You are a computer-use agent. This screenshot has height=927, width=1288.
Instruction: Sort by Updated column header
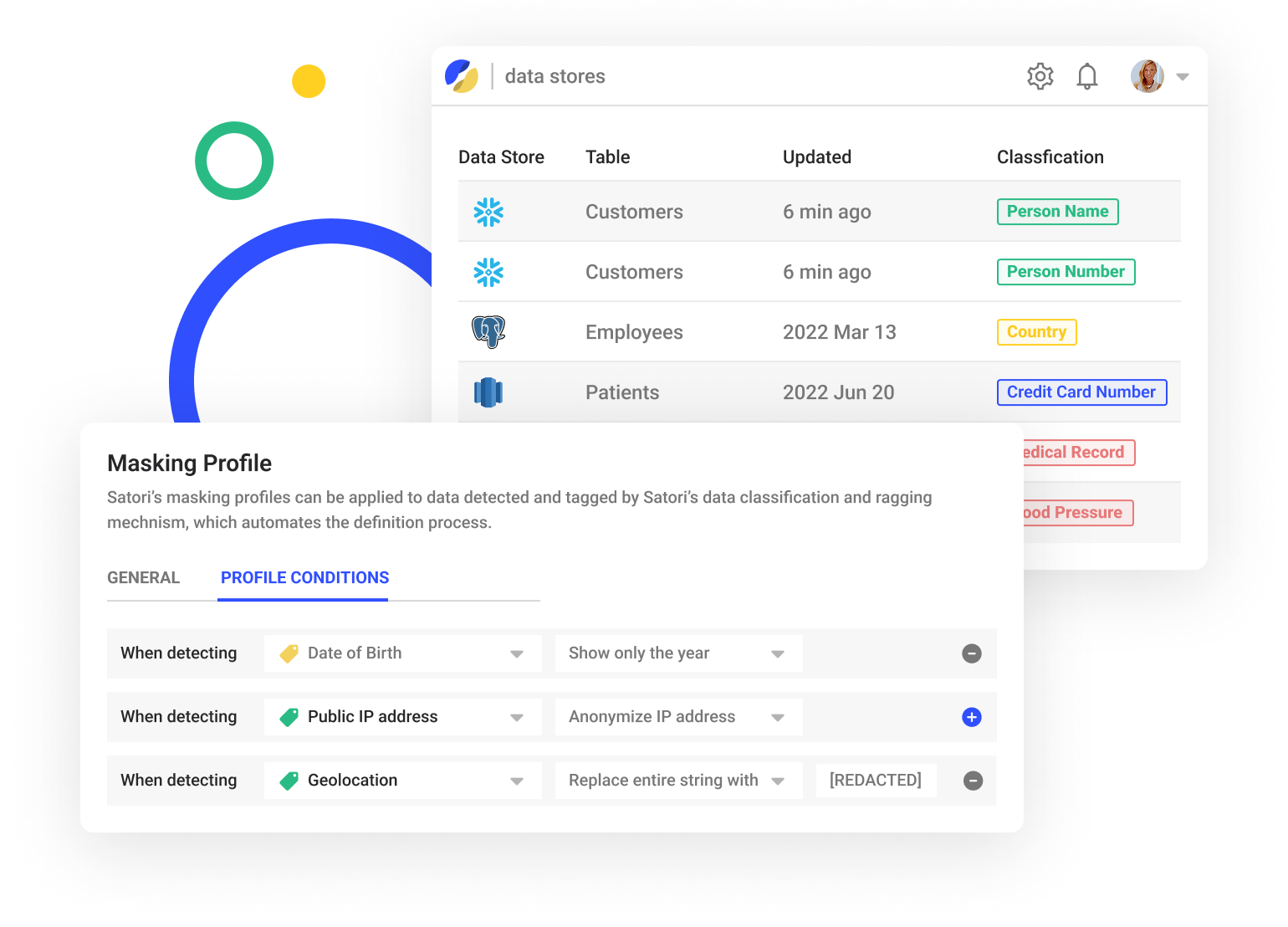[816, 157]
